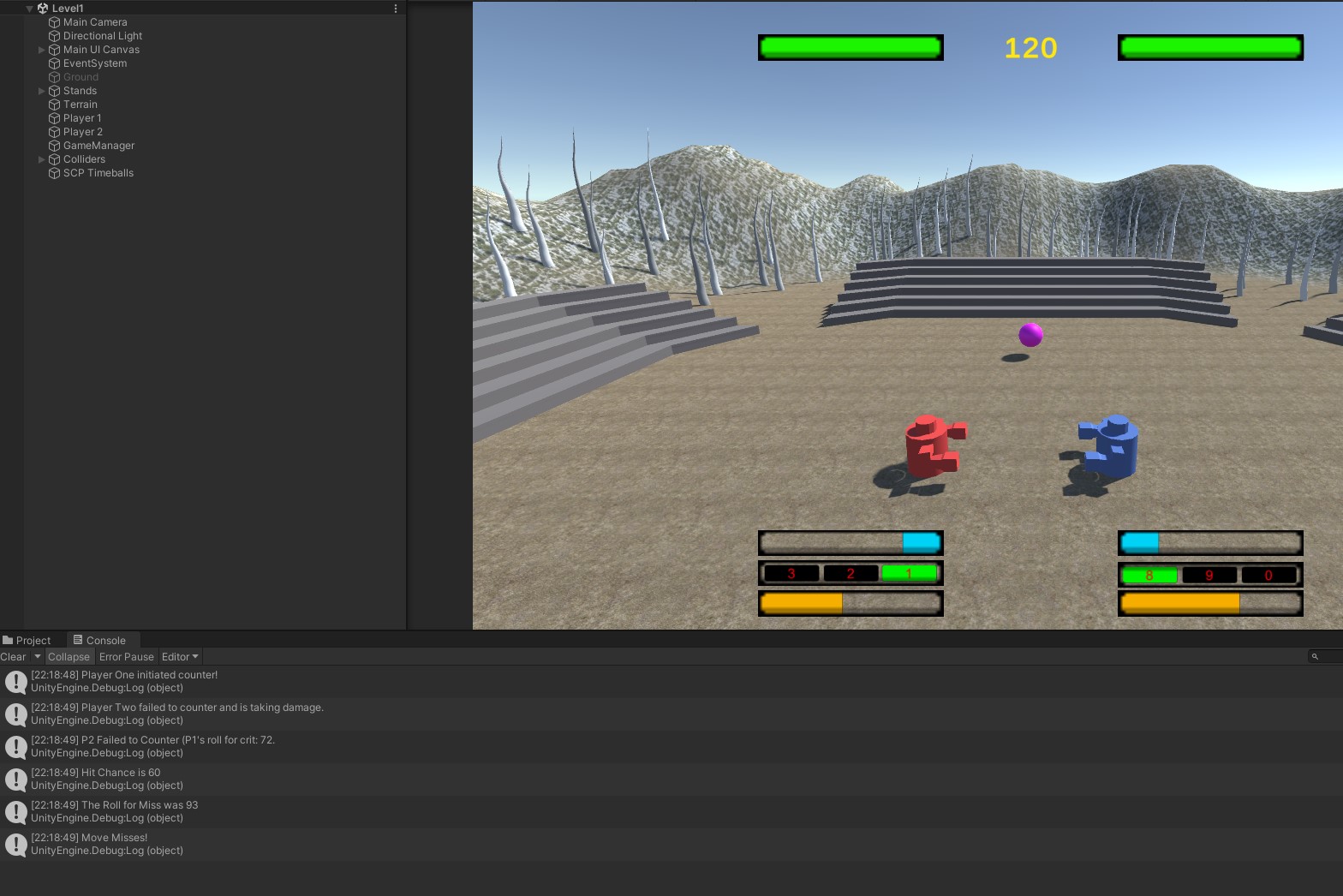
Task: Open the Level1 scene options menu
Action: point(395,9)
